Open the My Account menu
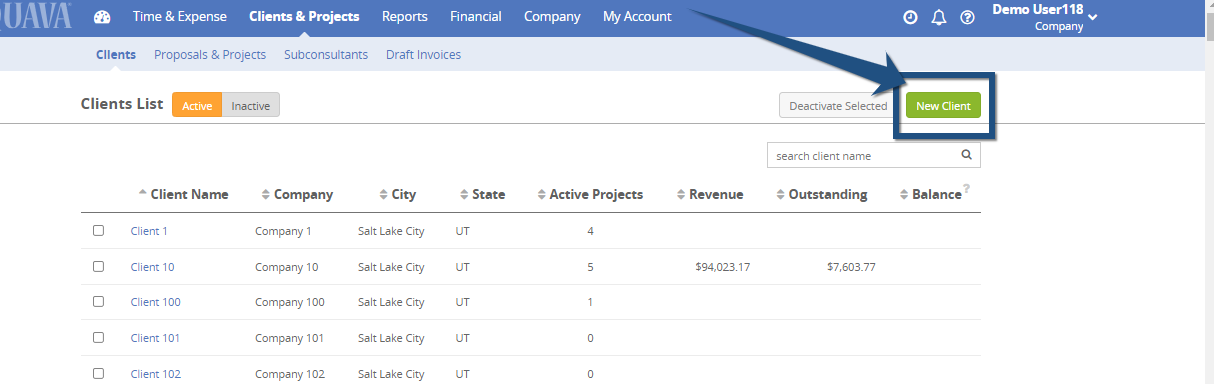1214x384 pixels. click(637, 17)
